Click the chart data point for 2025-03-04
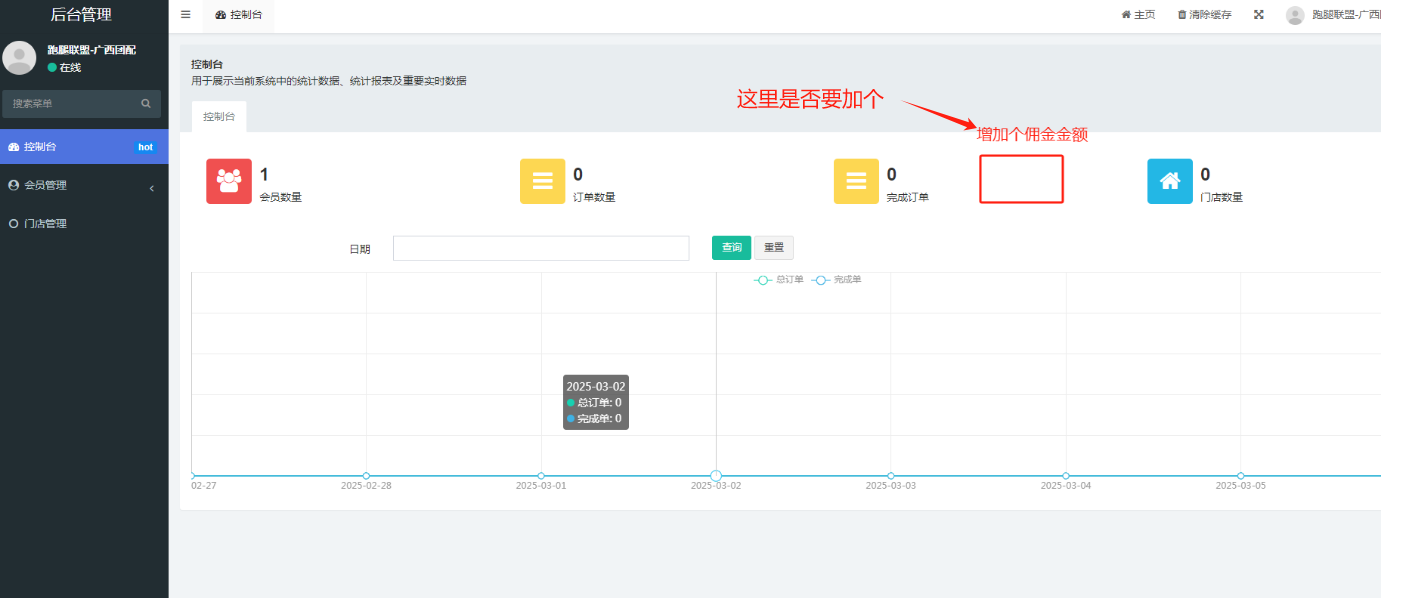Image resolution: width=1421 pixels, height=598 pixels. pos(1066,476)
